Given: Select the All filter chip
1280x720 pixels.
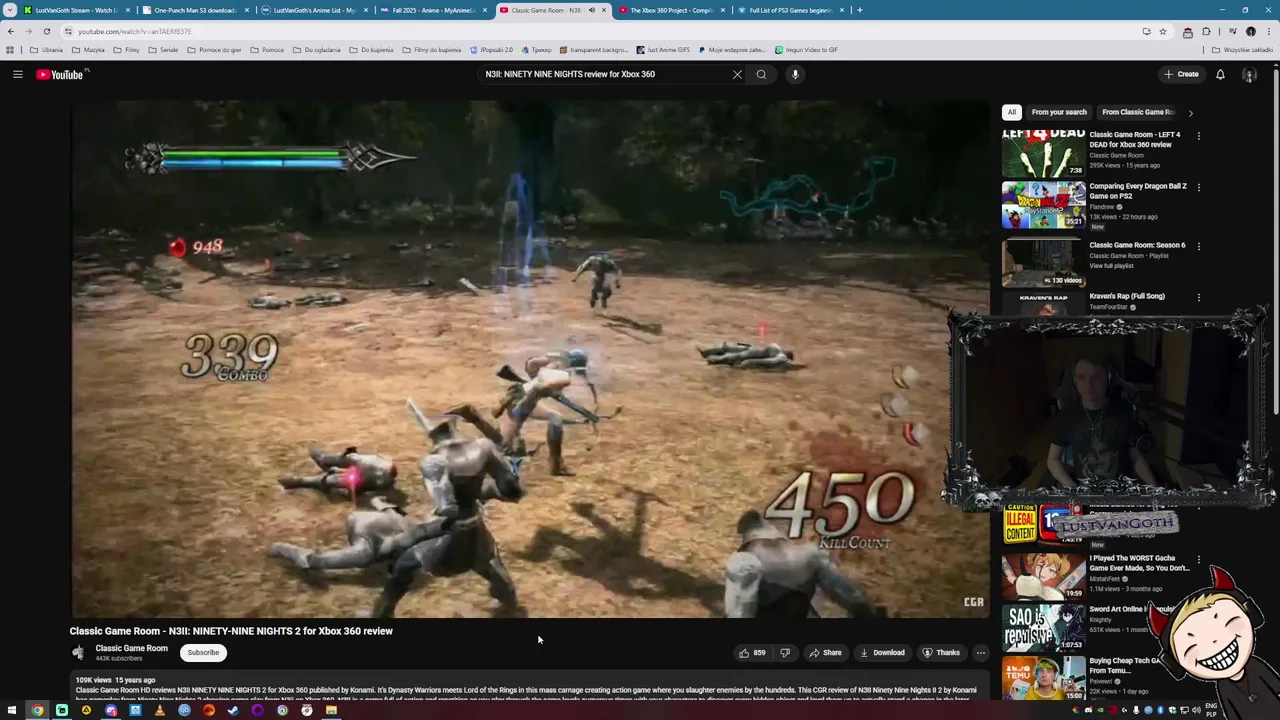Looking at the screenshot, I should (x=1012, y=112).
